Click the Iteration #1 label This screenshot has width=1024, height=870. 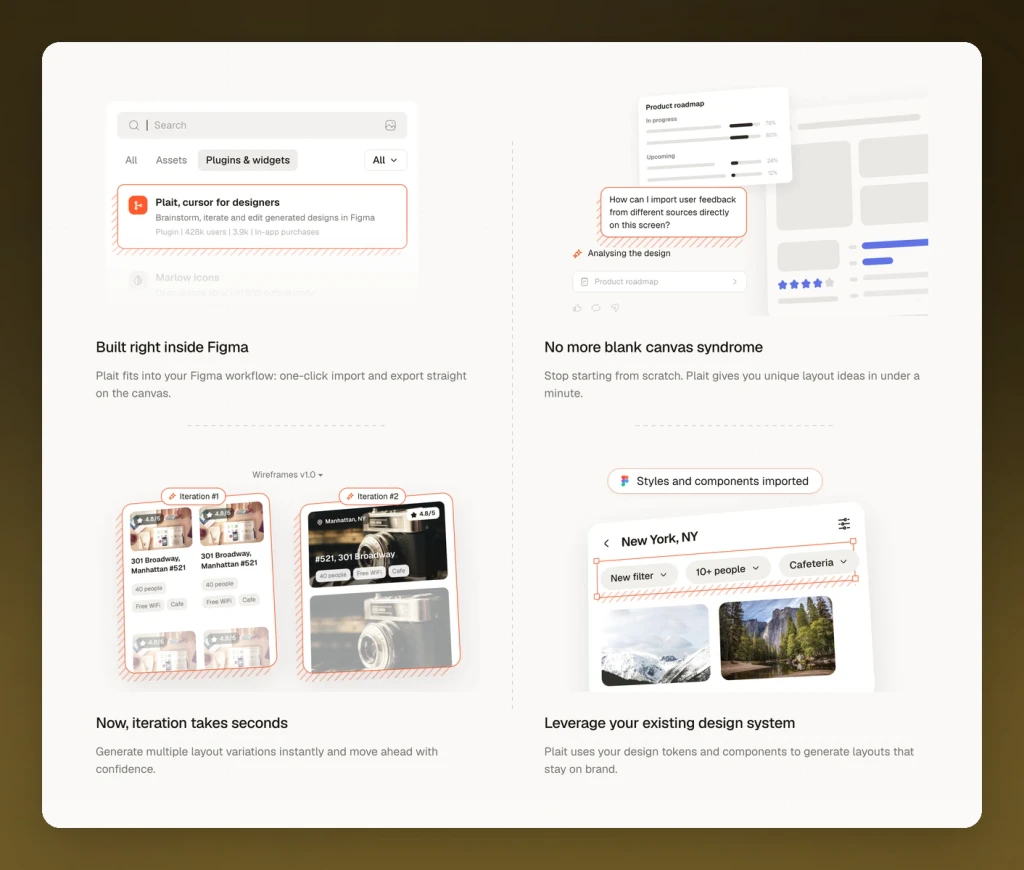point(193,496)
